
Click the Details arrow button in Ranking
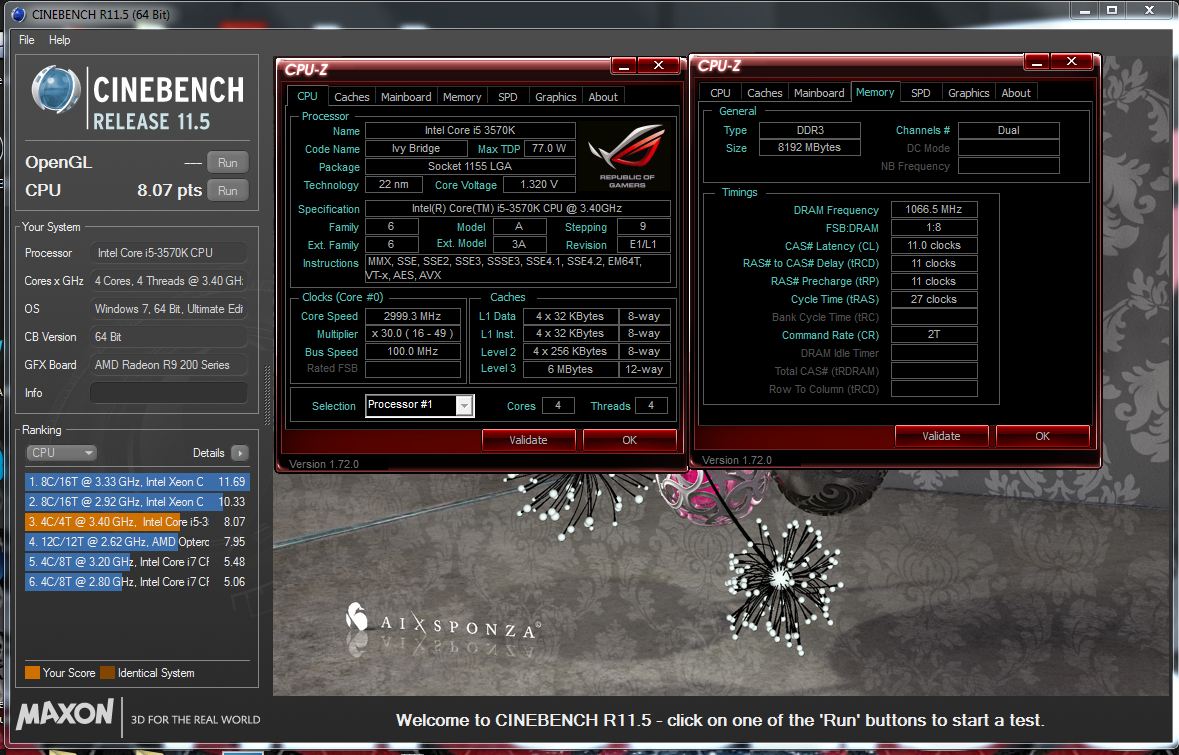tap(240, 453)
